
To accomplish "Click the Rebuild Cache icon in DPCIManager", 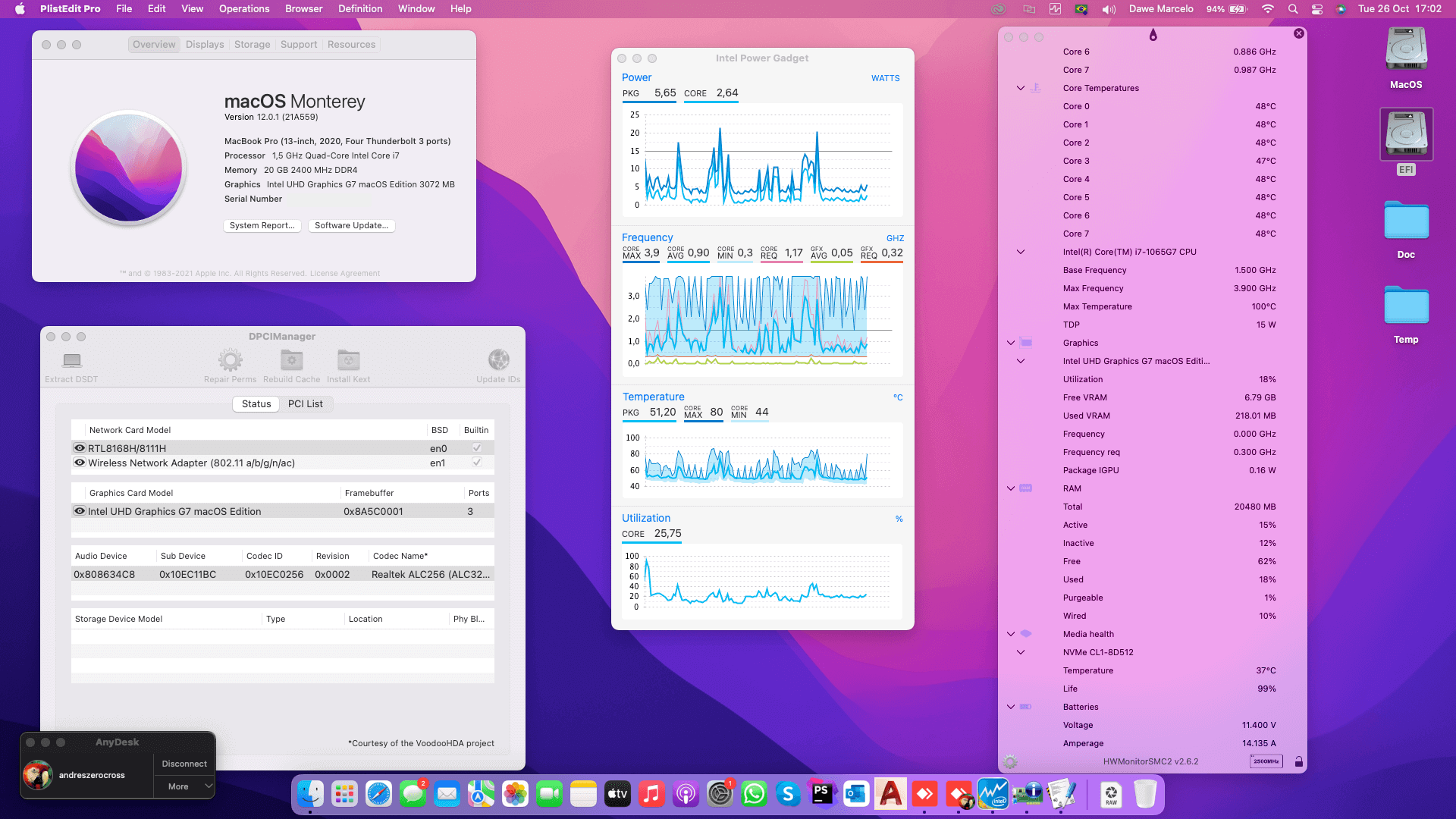I will click(x=292, y=360).
